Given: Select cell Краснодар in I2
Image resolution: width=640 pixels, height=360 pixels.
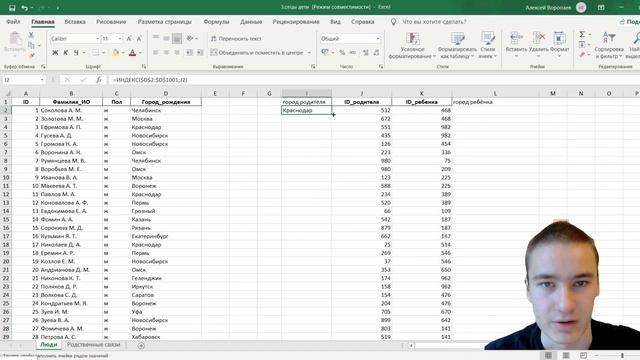Looking at the screenshot, I should [x=307, y=110].
